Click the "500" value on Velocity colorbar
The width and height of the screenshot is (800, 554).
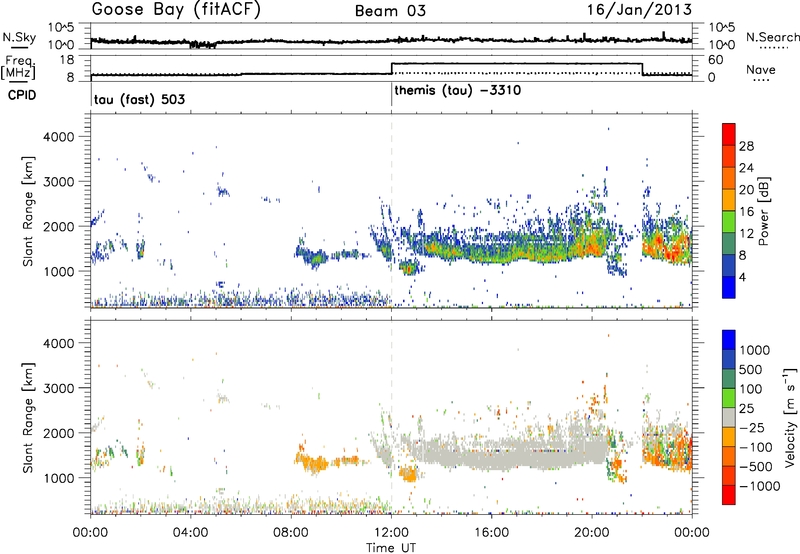click(x=751, y=370)
